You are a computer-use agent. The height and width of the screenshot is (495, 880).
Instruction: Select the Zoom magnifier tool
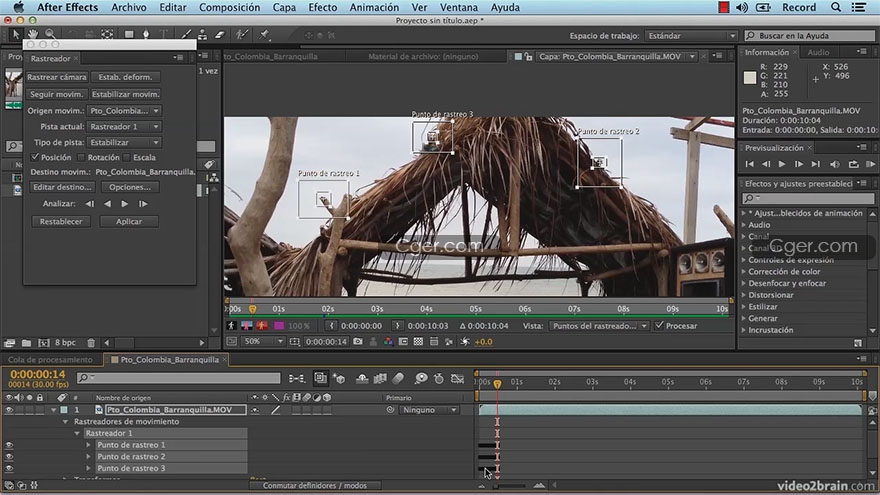(x=50, y=34)
